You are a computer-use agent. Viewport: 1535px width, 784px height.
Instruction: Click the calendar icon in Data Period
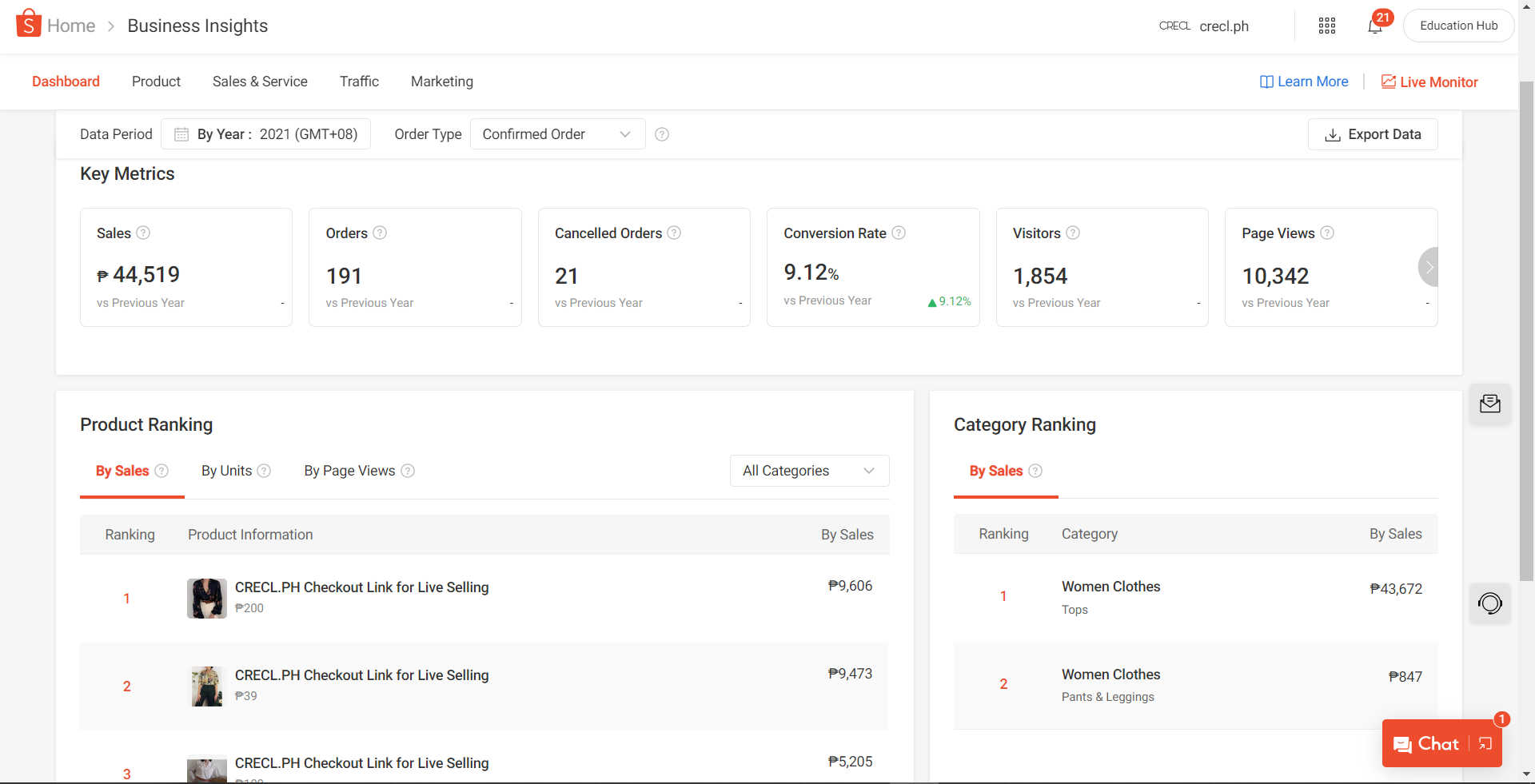point(181,134)
